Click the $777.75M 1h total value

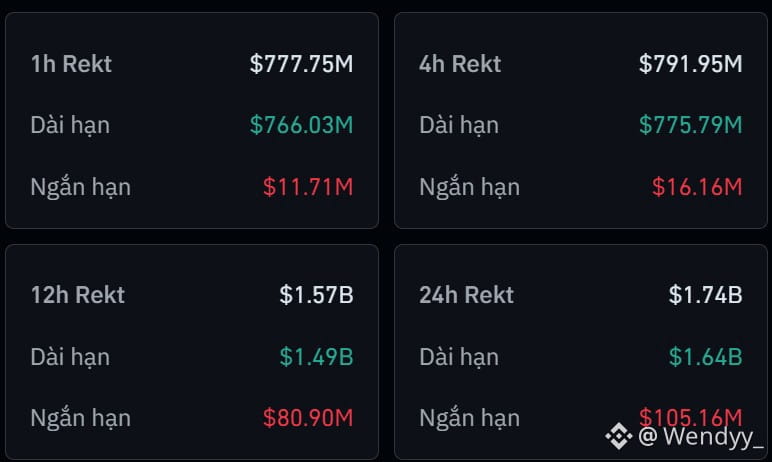[301, 64]
